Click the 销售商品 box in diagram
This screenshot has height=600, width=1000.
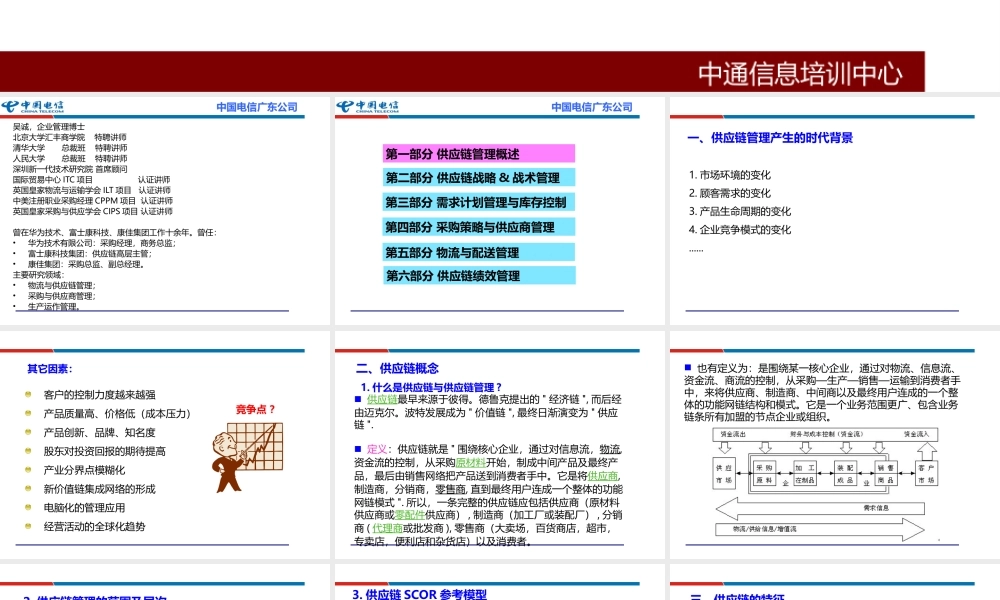(x=885, y=473)
